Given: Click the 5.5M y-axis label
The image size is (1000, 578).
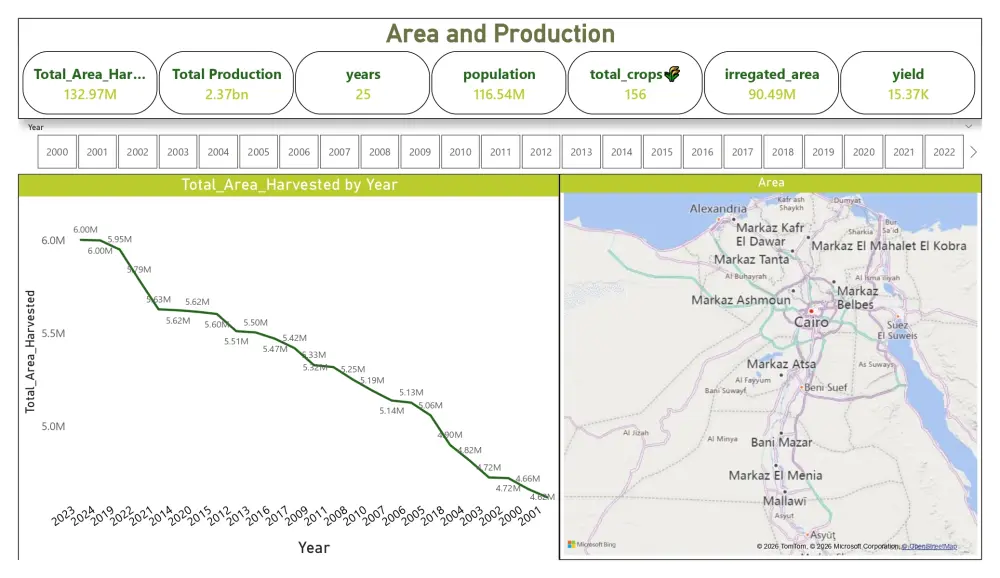Looking at the screenshot, I should pyautogui.click(x=54, y=333).
